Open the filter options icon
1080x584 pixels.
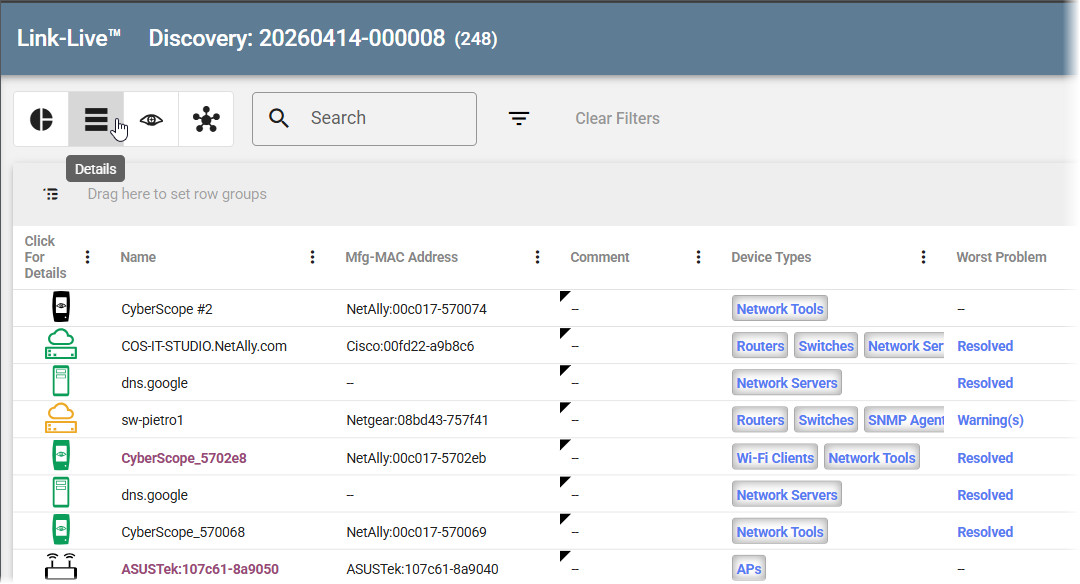pyautogui.click(x=519, y=118)
